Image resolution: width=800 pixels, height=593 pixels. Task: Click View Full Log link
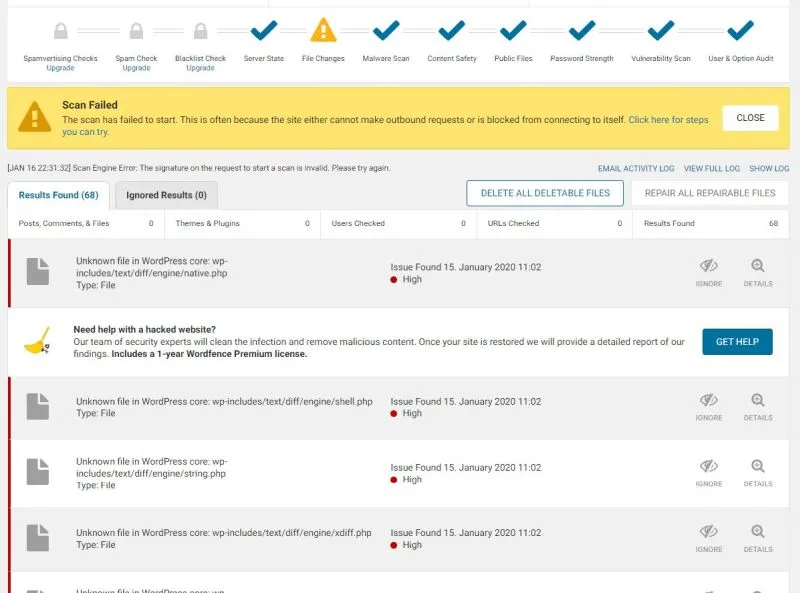click(712, 168)
